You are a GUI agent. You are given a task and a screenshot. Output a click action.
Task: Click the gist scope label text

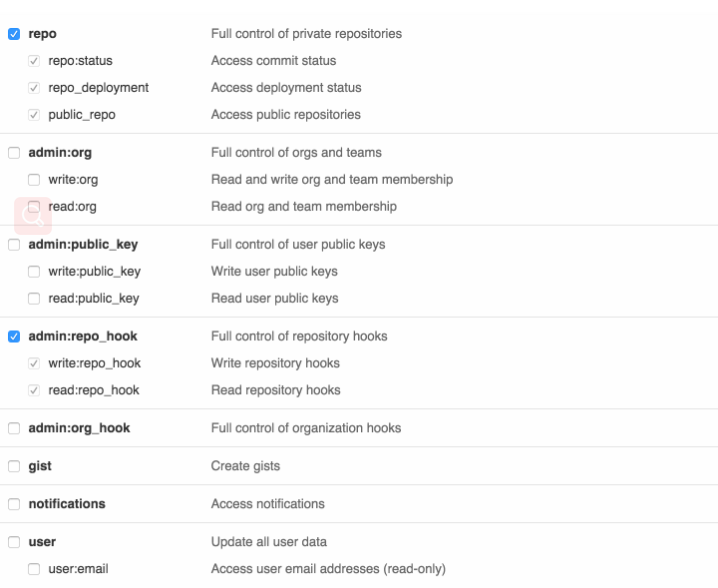pos(38,467)
